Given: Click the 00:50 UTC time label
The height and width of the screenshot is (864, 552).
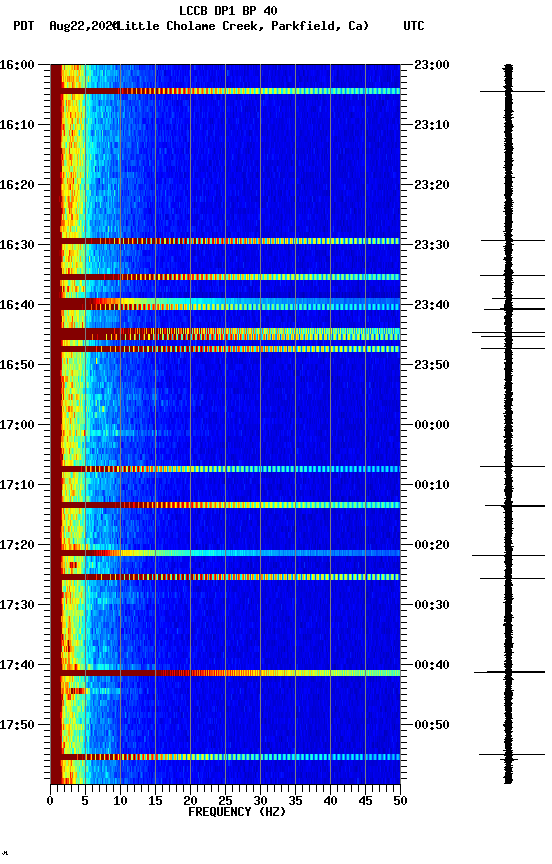Looking at the screenshot, I should (432, 725).
